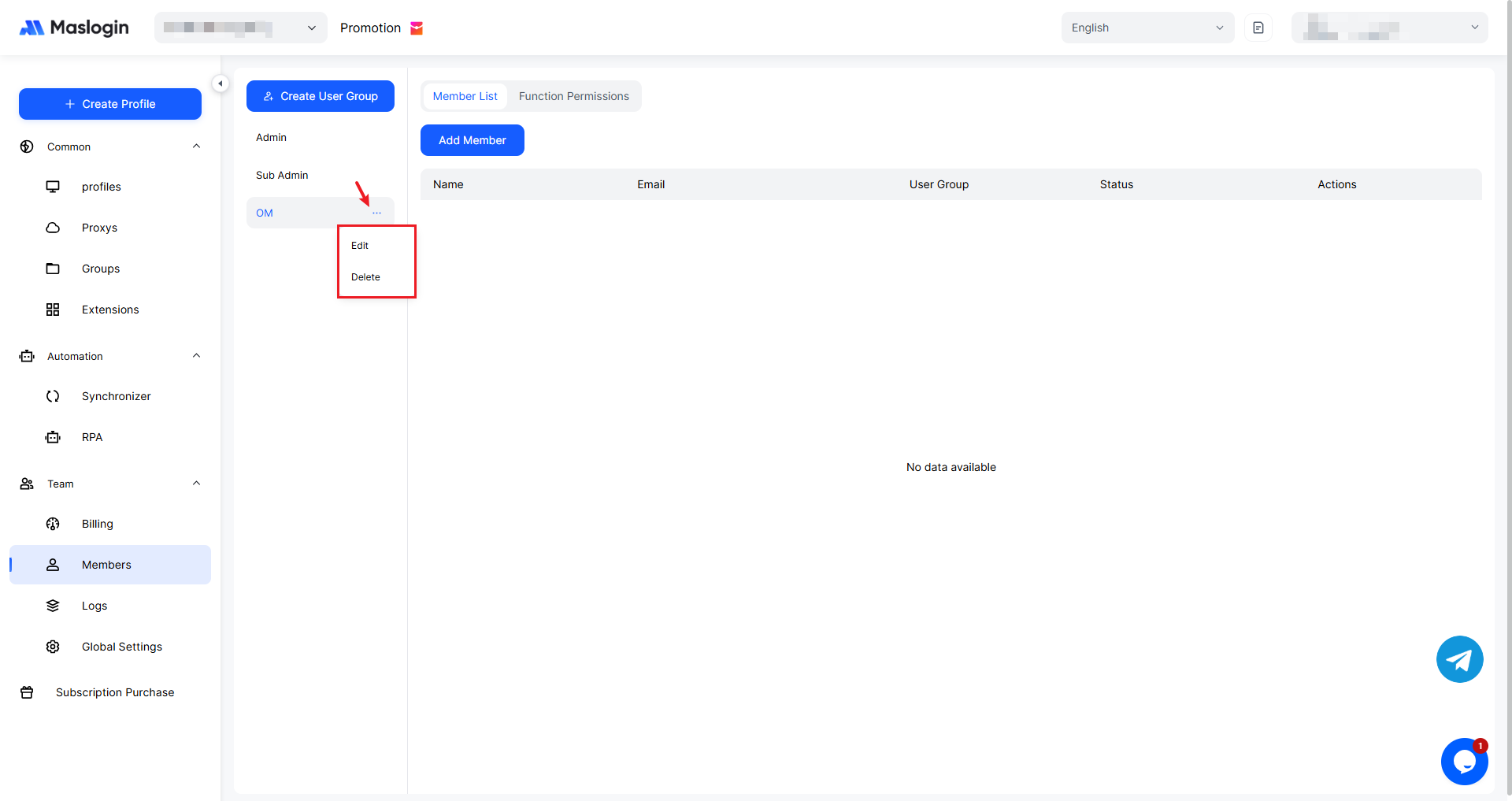The image size is (1512, 801).
Task: Open the Synchronizer page in the sidebar
Action: pos(116,396)
